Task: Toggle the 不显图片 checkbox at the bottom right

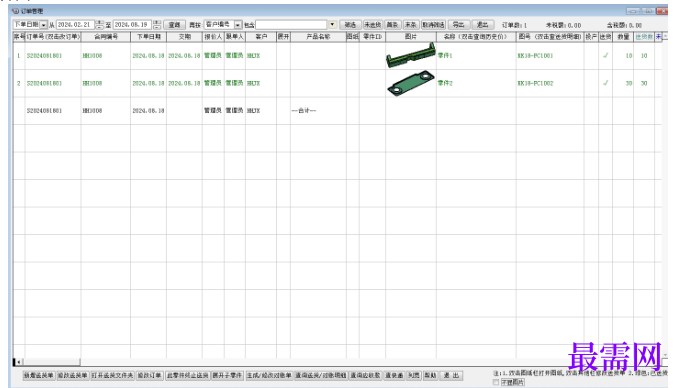Action: (496, 382)
